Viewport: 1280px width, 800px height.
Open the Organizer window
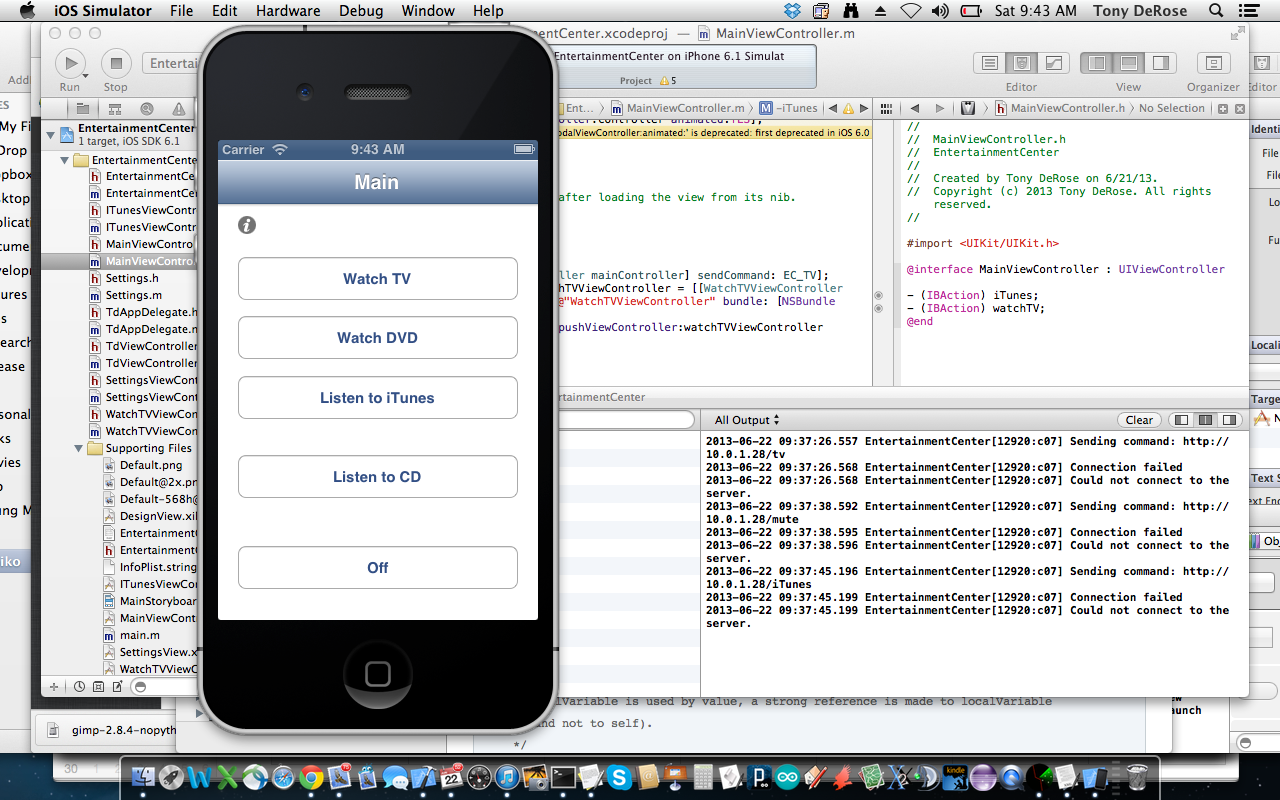coord(1213,63)
